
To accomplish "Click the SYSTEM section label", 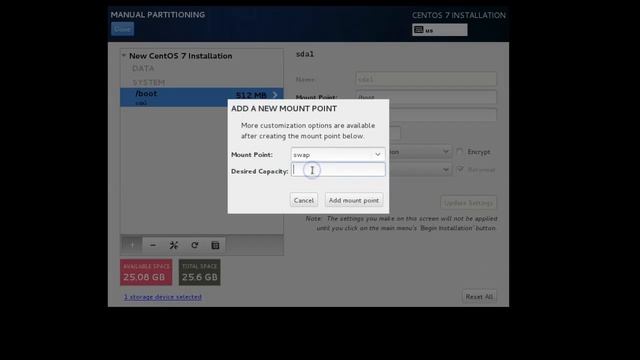I will coord(149,82).
